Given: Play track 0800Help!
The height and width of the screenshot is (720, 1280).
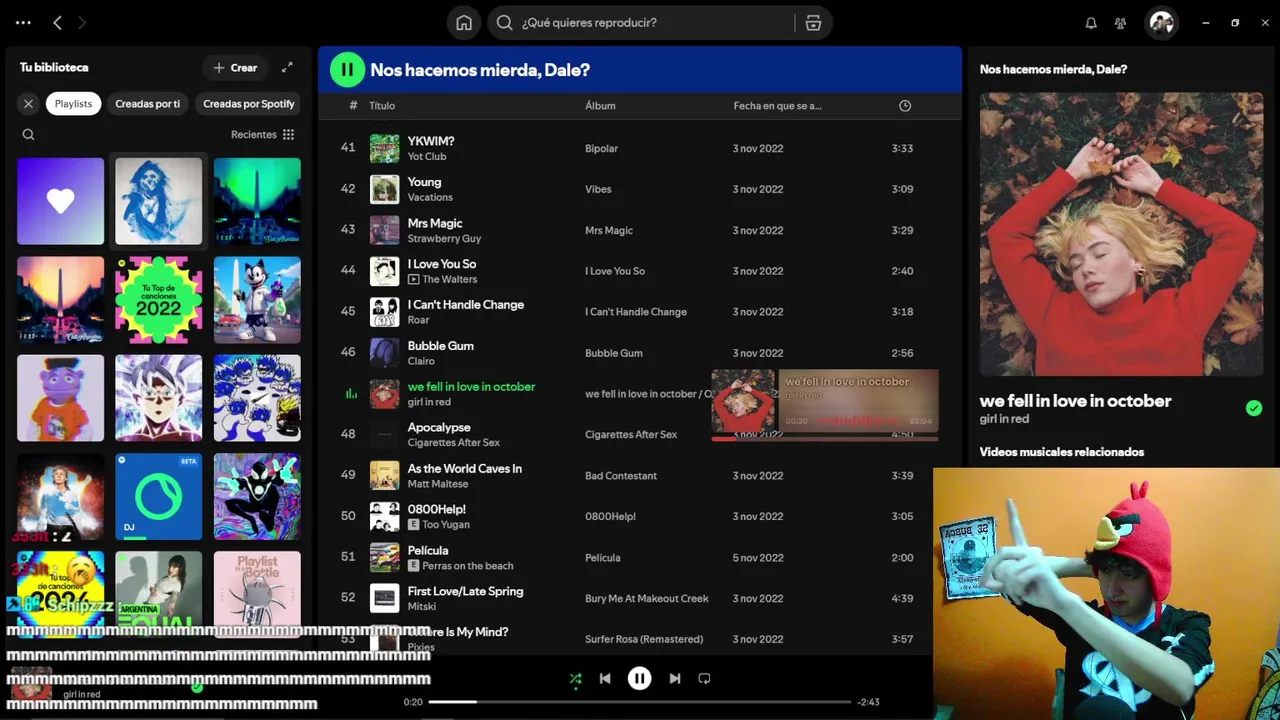Looking at the screenshot, I should pyautogui.click(x=437, y=509).
